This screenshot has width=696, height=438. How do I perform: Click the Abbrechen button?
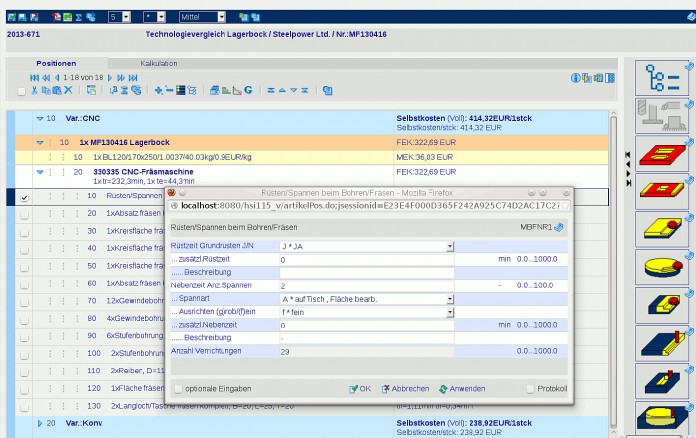[x=405, y=389]
